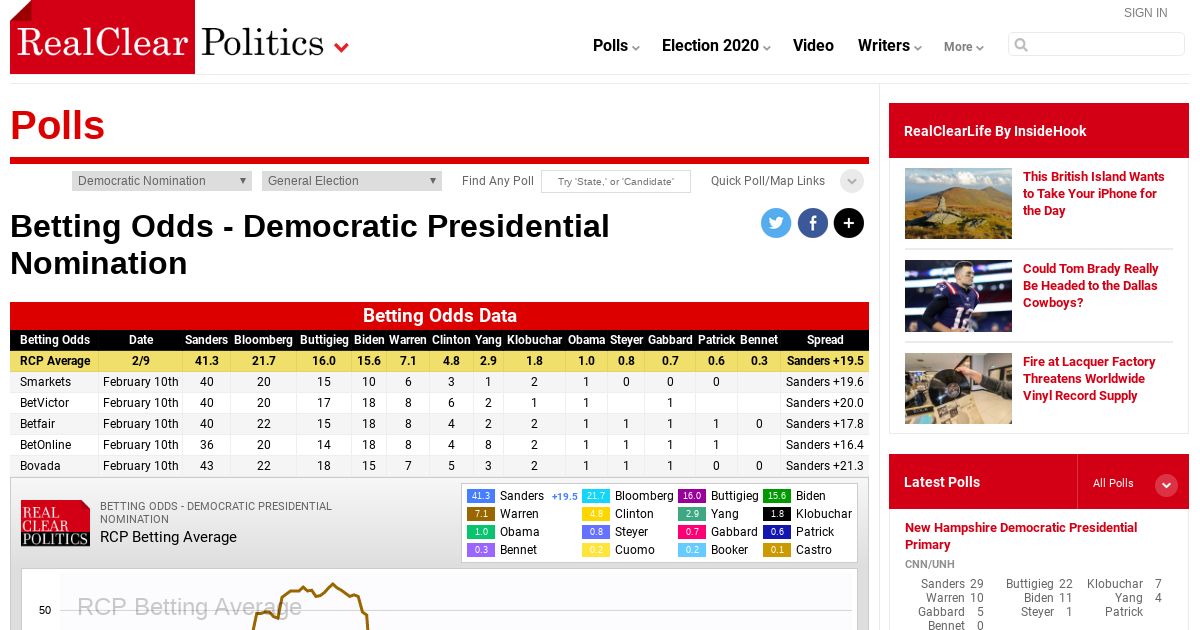Open Lacquer Factory fire article thumbnail
Image resolution: width=1200 pixels, height=630 pixels.
958,389
